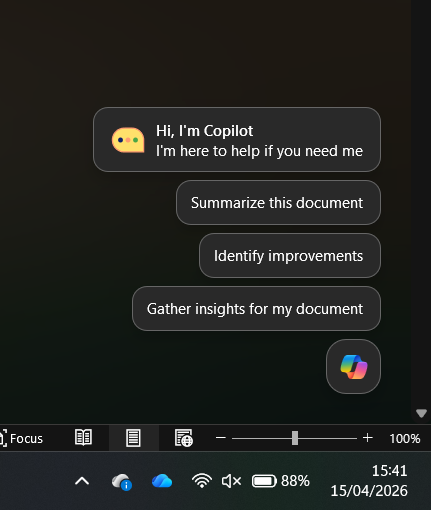
Task: Click the zoom slider handle
Action: 295,438
